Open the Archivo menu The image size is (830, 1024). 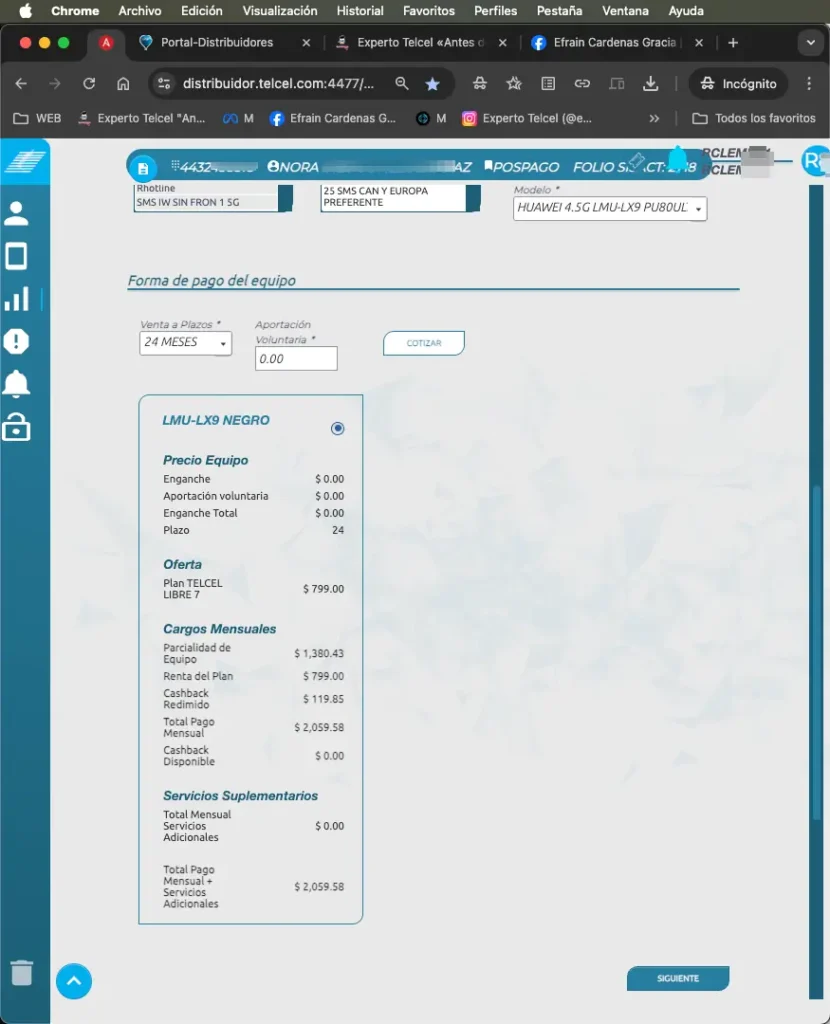pos(140,10)
